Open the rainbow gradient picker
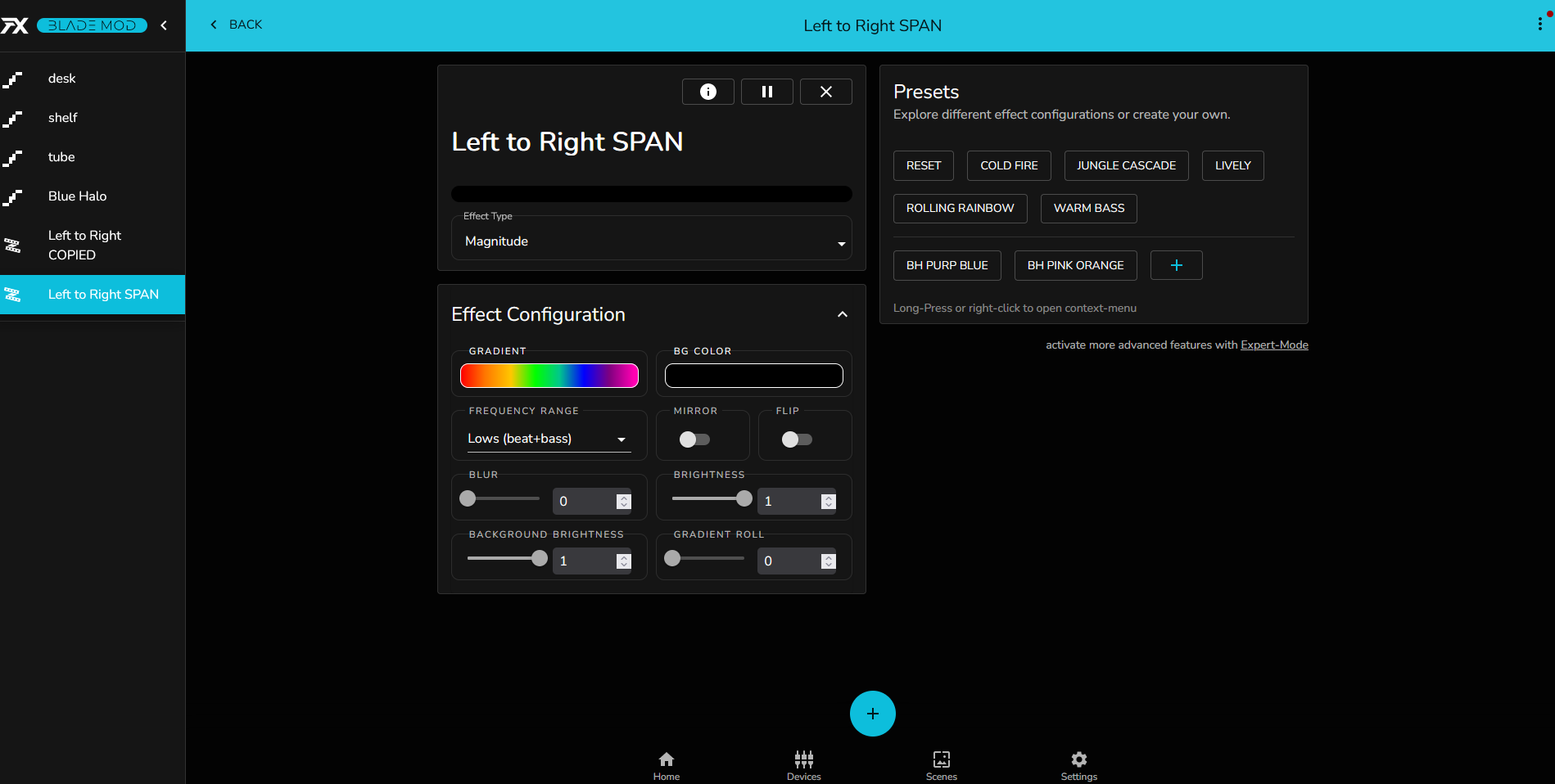The image size is (1555, 784). (x=549, y=376)
